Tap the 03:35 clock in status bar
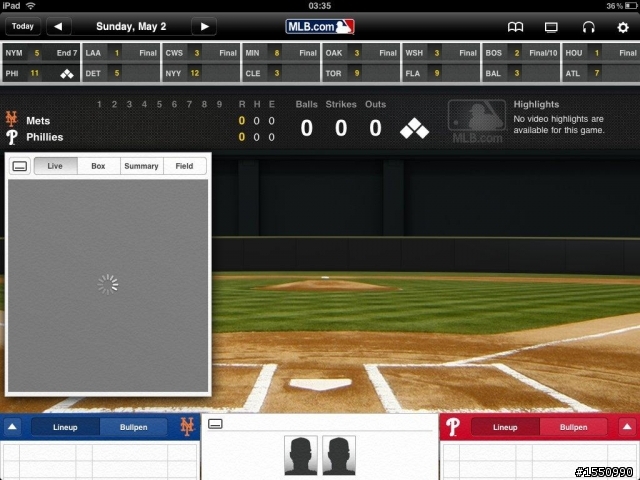The width and height of the screenshot is (640, 480). (x=320, y=6)
